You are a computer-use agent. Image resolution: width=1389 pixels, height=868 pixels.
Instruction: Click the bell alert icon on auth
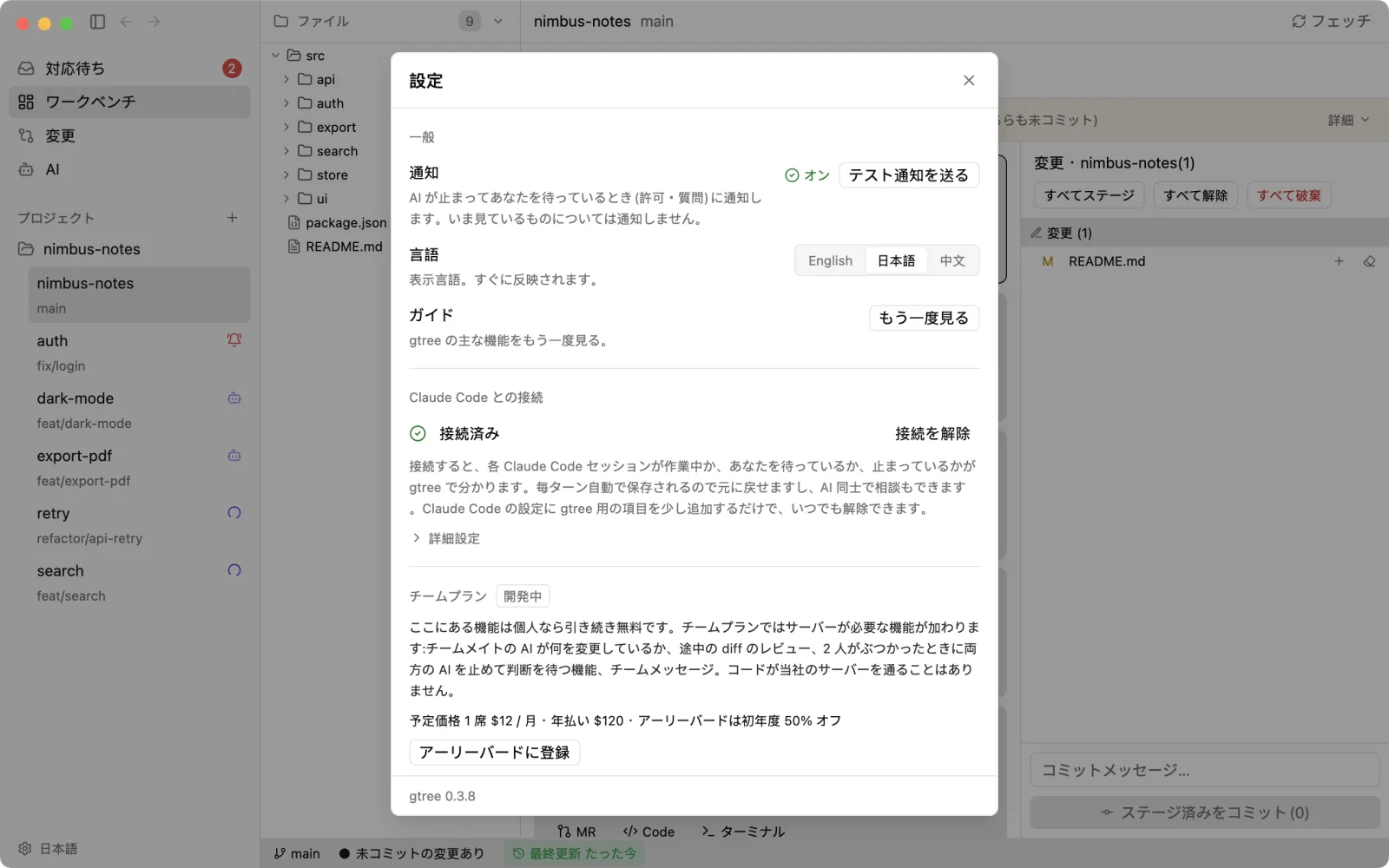[x=234, y=340]
